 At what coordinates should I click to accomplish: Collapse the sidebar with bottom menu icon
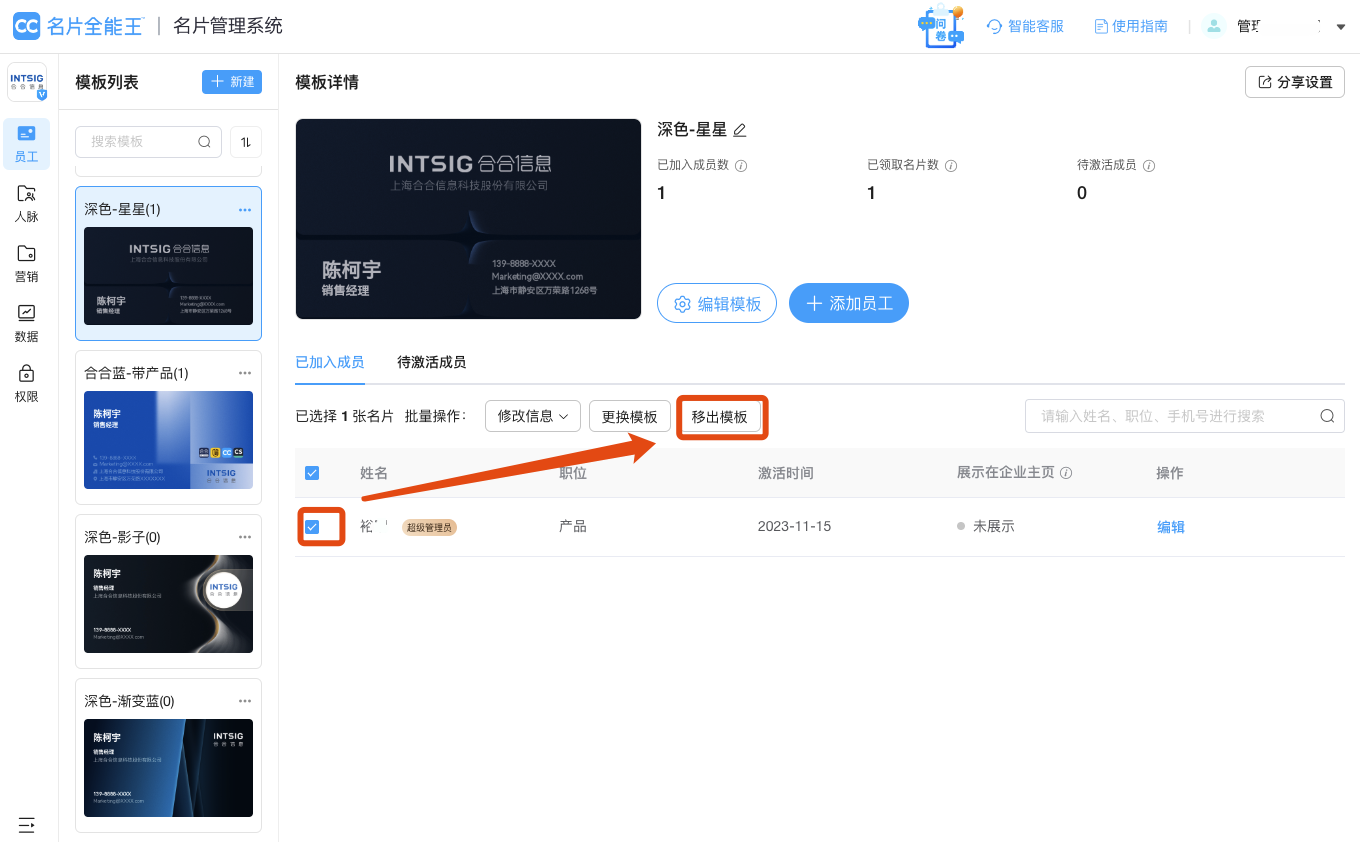[27, 825]
